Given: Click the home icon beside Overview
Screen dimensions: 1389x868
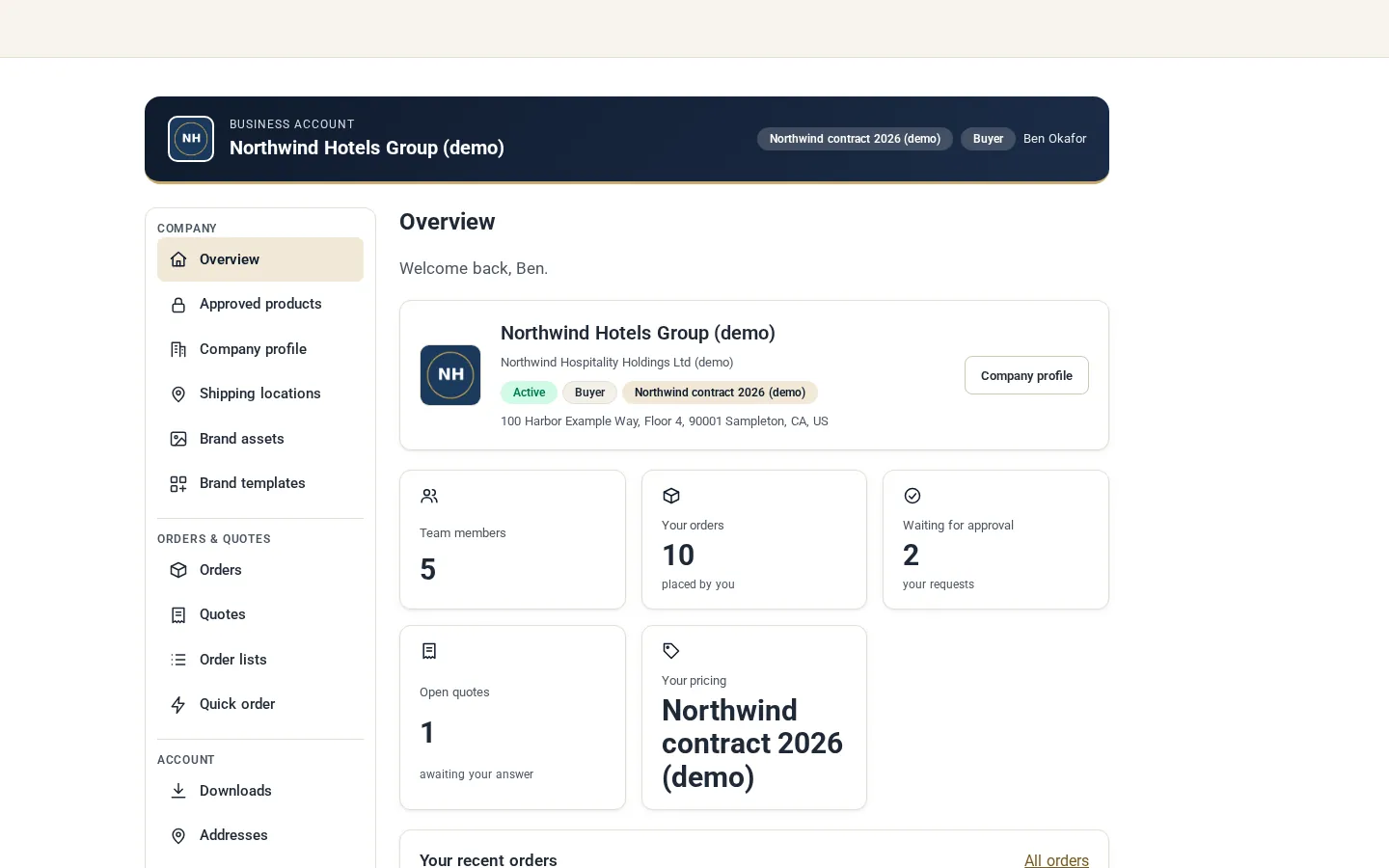Looking at the screenshot, I should coord(178,259).
